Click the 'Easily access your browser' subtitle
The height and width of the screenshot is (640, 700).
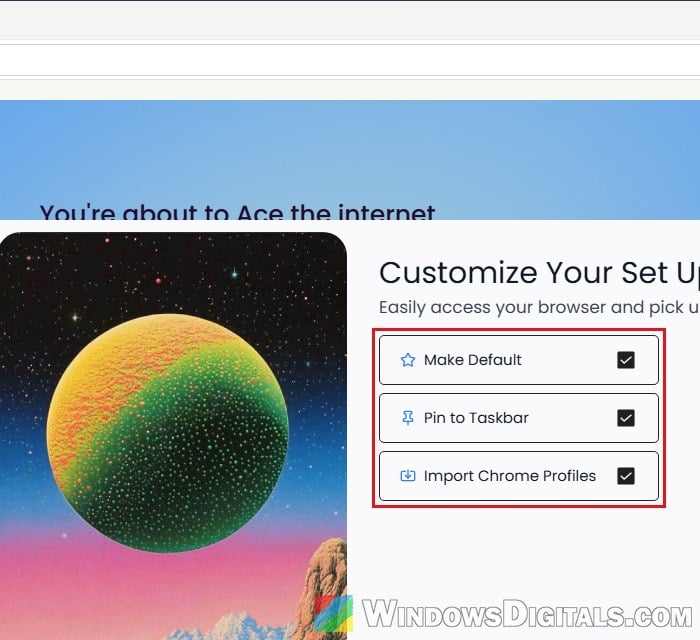(539, 308)
